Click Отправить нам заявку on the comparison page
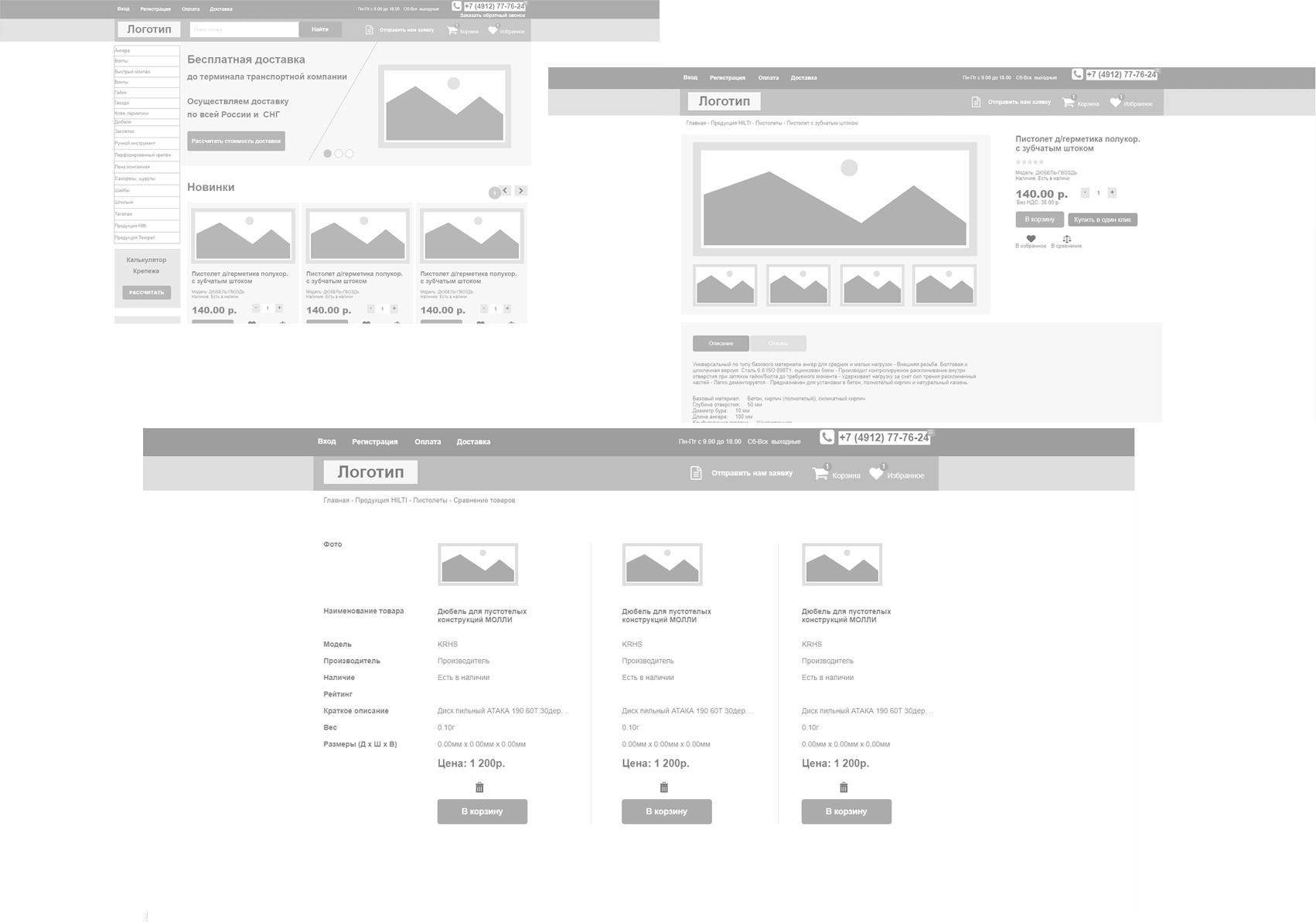The image size is (1316, 922). (752, 473)
